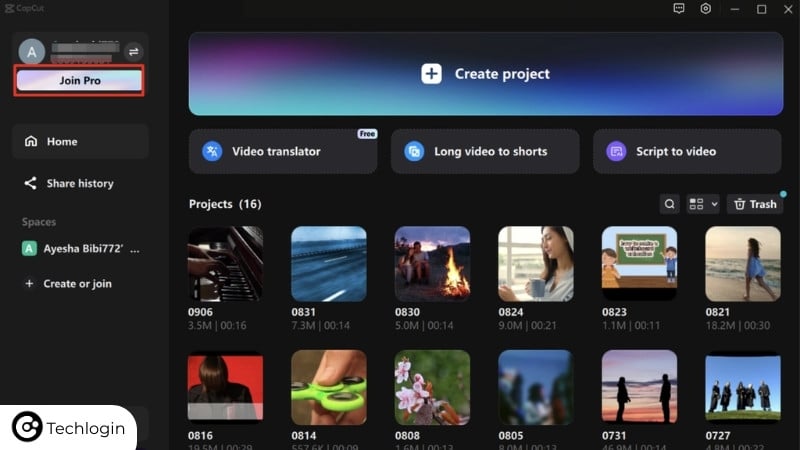Click the profile avatar with letter A
This screenshot has height=450, width=800.
pos(33,52)
